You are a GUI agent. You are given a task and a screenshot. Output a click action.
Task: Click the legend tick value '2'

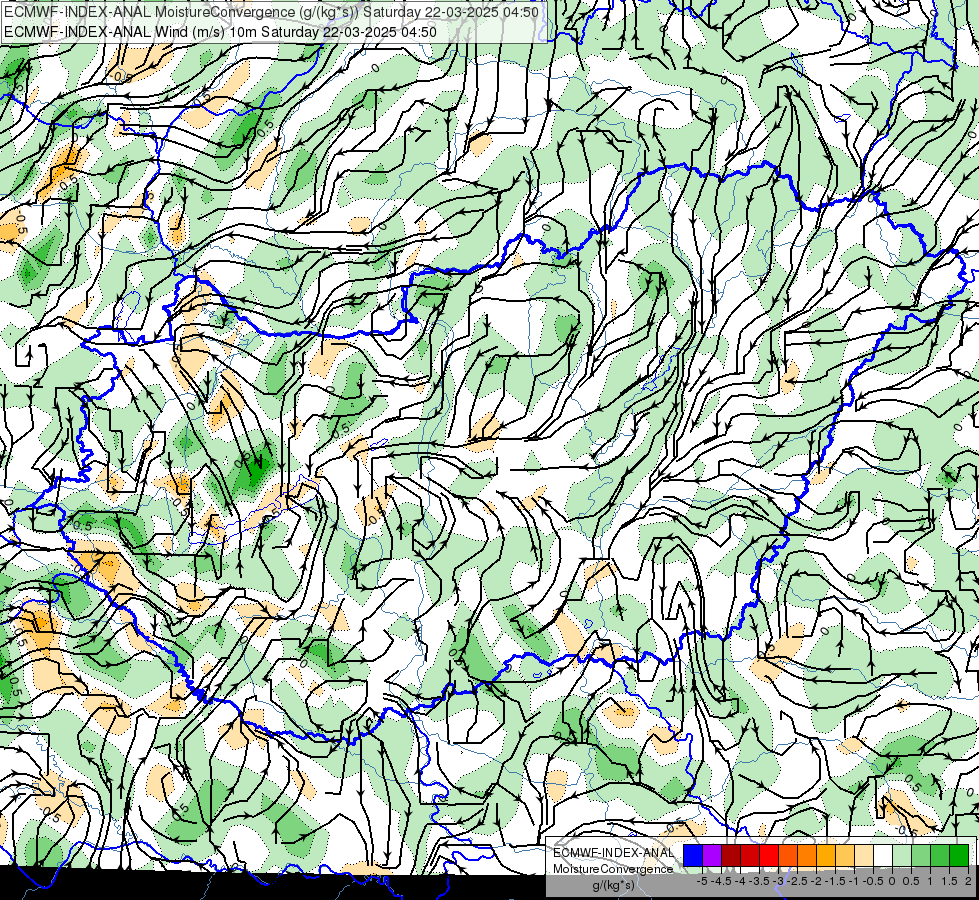click(968, 881)
